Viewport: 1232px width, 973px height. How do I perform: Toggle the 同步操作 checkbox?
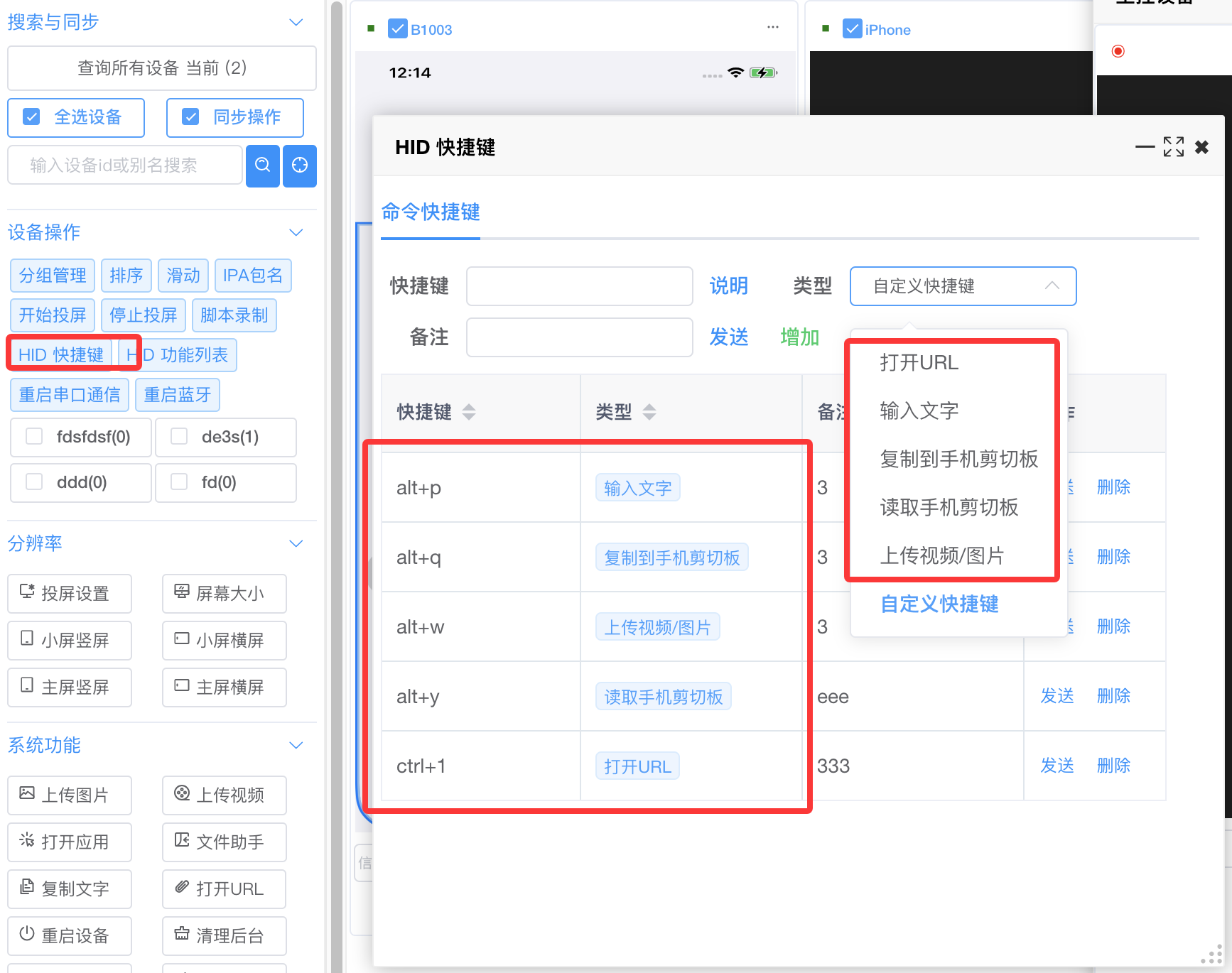tap(190, 117)
